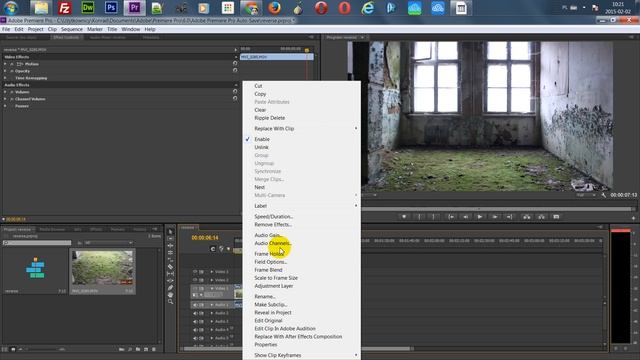Expand Time Remapping properties

(x=5, y=78)
